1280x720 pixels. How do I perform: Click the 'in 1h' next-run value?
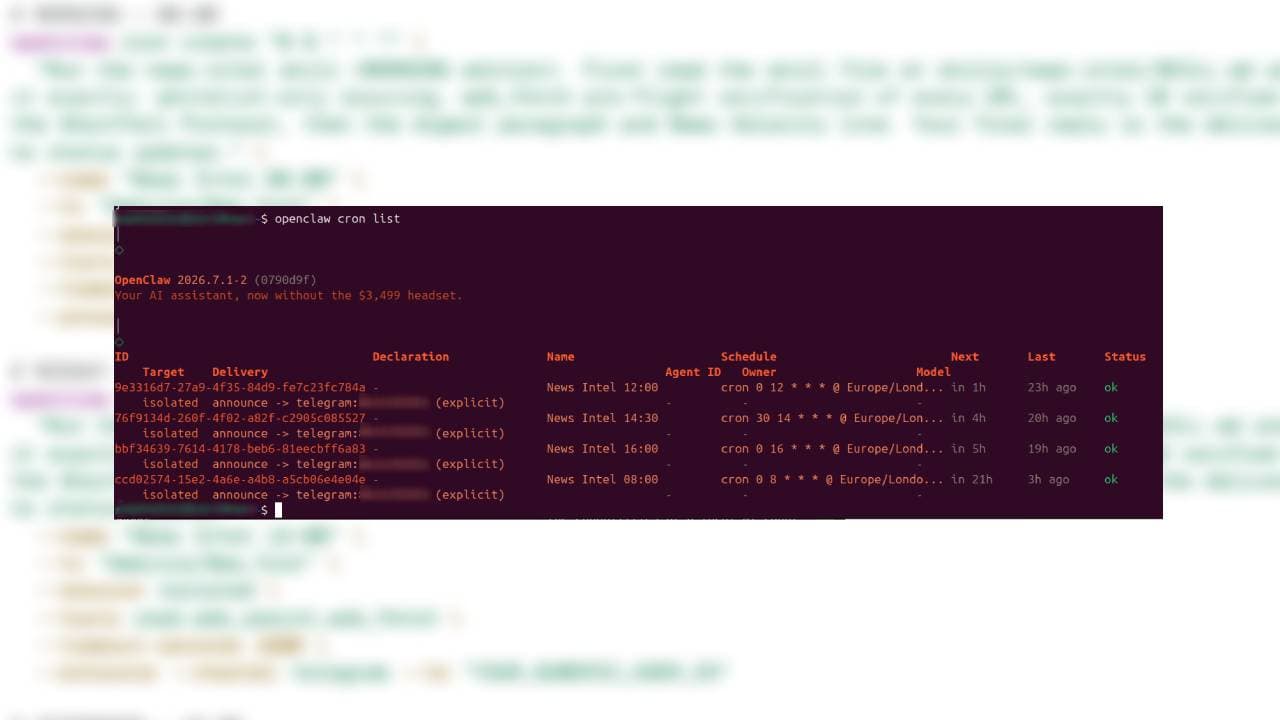tap(968, 387)
